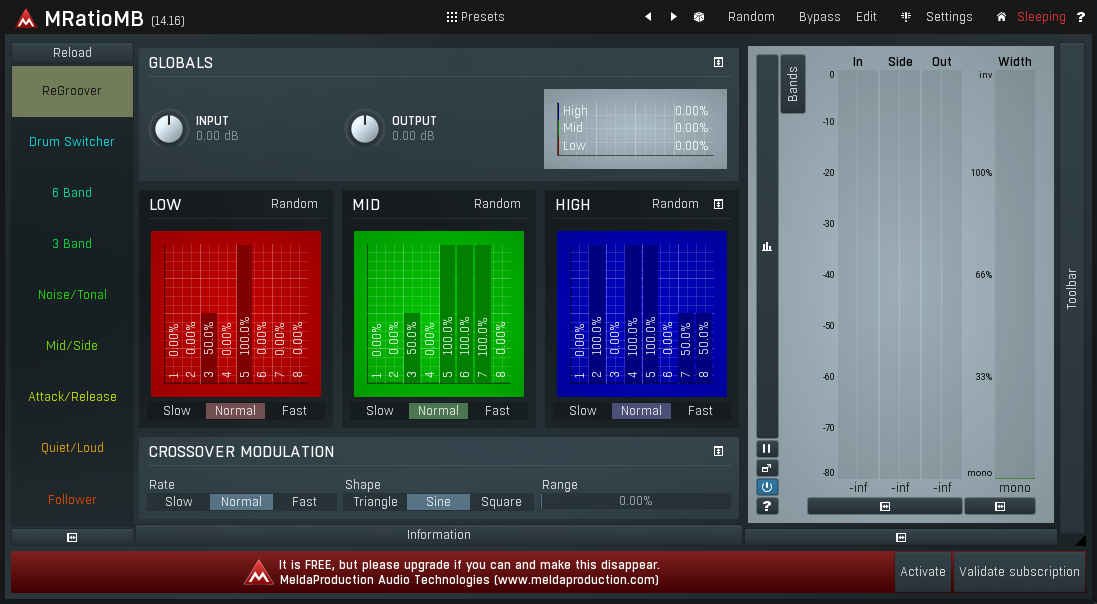Toggle Bypass in the top bar
Image resolution: width=1097 pixels, height=604 pixels.
point(819,17)
